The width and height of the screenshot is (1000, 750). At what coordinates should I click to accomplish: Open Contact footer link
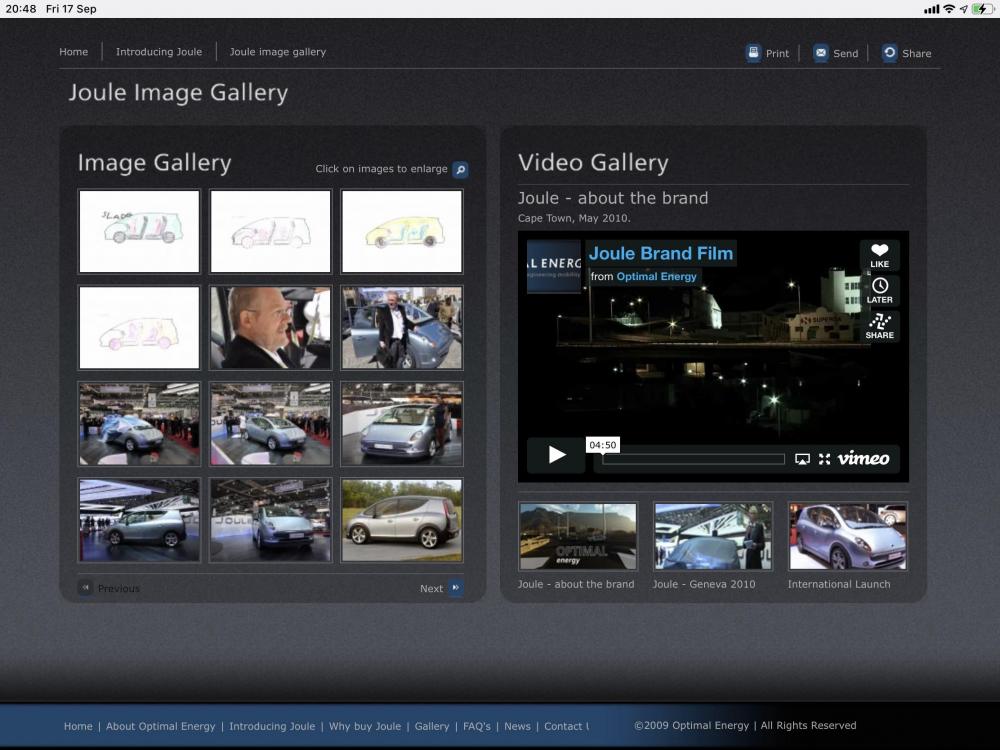point(566,726)
